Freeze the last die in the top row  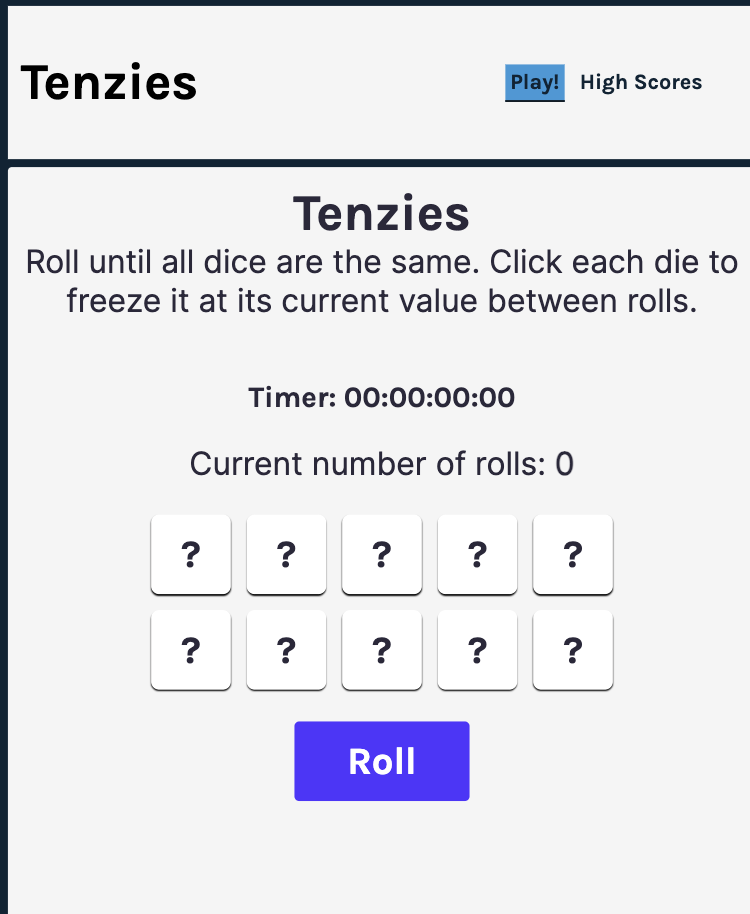[573, 554]
